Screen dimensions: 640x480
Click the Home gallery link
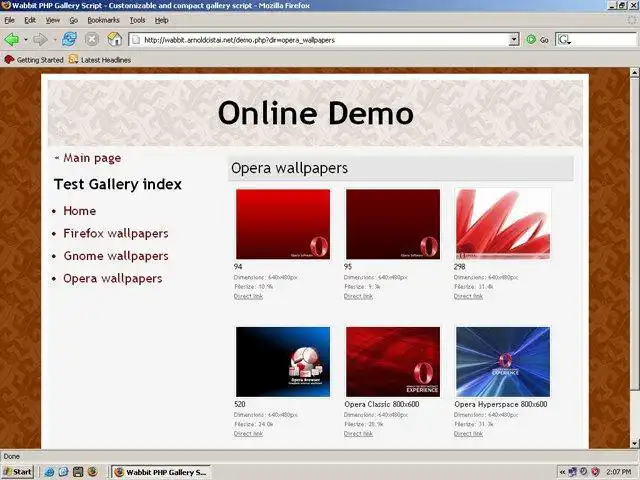[x=80, y=211]
